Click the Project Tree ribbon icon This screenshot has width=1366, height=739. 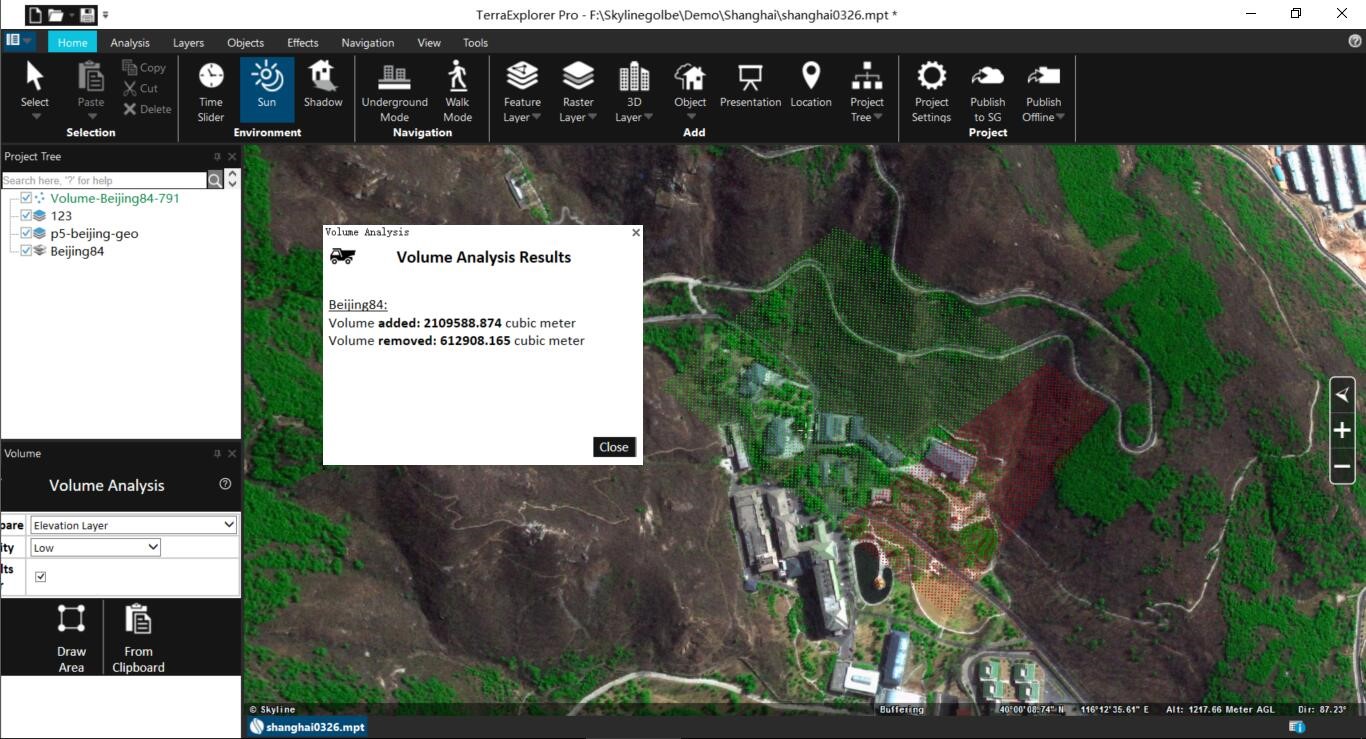[x=867, y=78]
